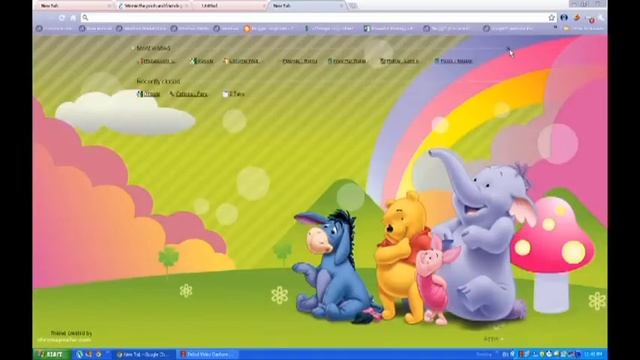640x360 pixels.
Task: Open the wrench settings menu icon
Action: pyautogui.click(x=602, y=18)
